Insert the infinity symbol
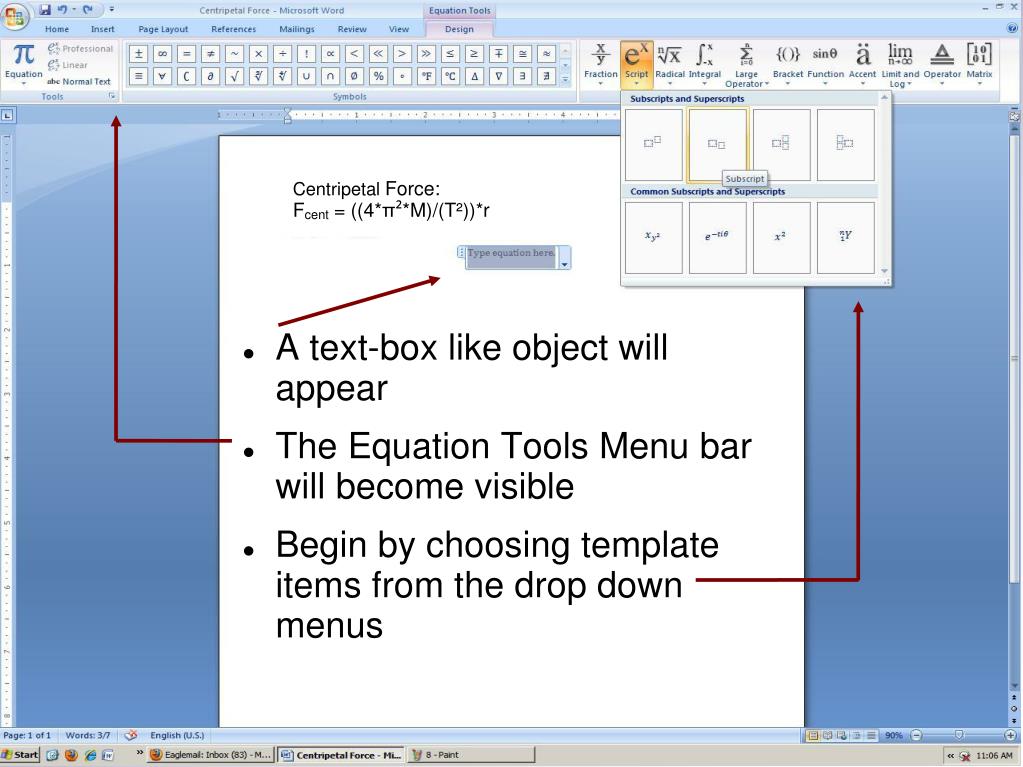1023x767 pixels. pos(162,54)
